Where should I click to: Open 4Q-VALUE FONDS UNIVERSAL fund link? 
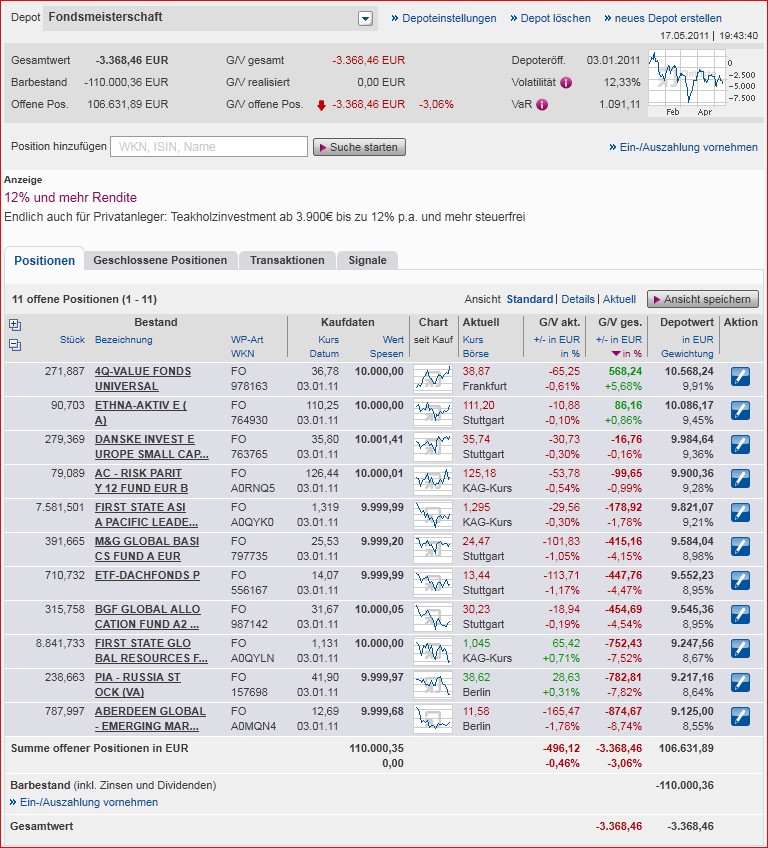point(143,379)
